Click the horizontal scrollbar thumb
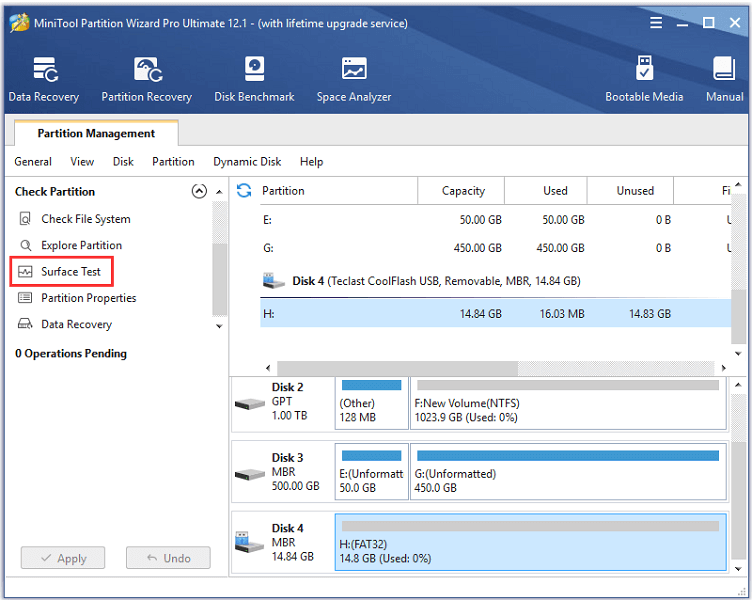This screenshot has width=752, height=600. (398, 368)
